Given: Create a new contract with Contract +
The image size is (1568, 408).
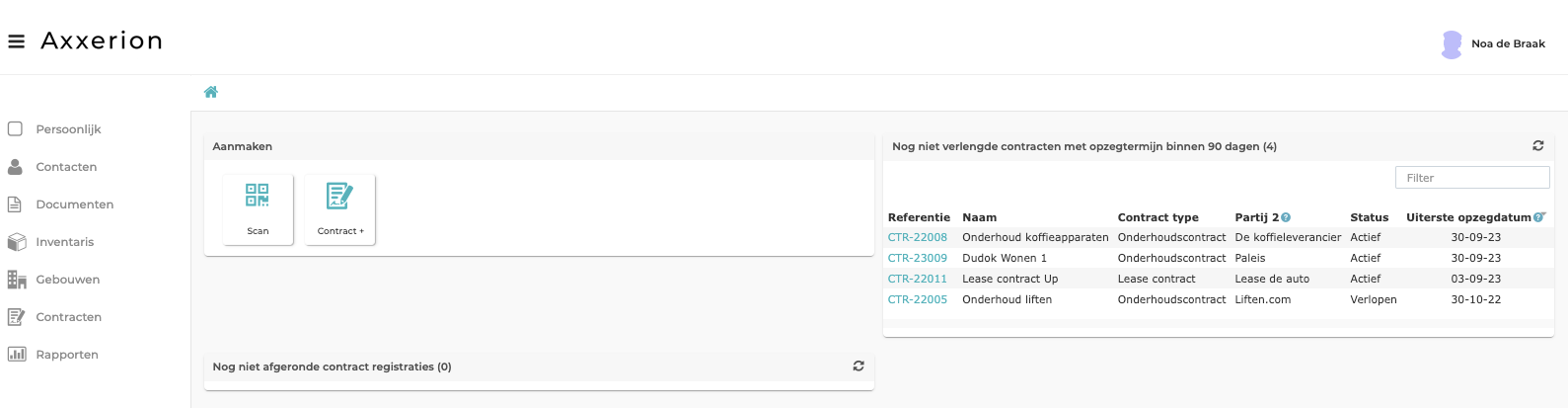Looking at the screenshot, I should [x=340, y=208].
